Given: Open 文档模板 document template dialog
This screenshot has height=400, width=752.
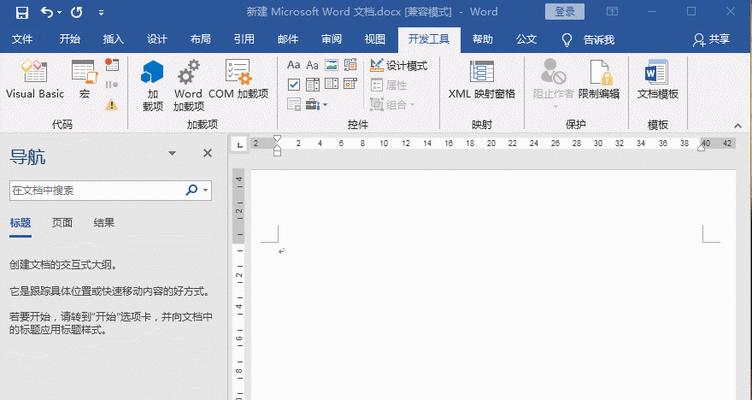Looking at the screenshot, I should coord(658,79).
